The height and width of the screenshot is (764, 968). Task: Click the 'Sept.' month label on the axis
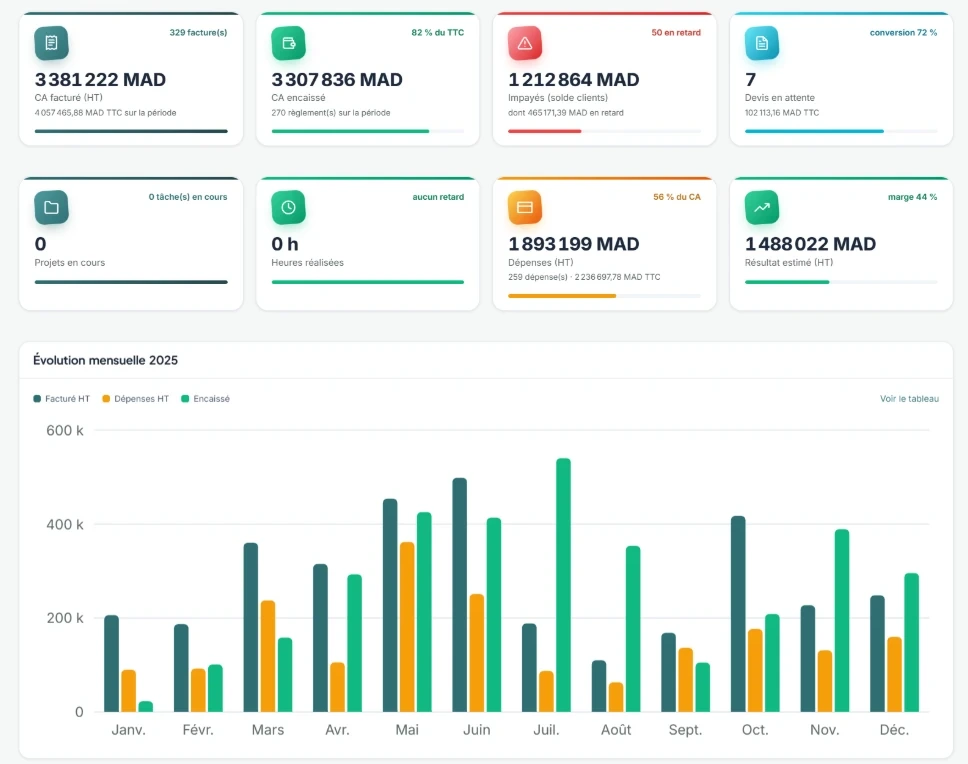685,730
